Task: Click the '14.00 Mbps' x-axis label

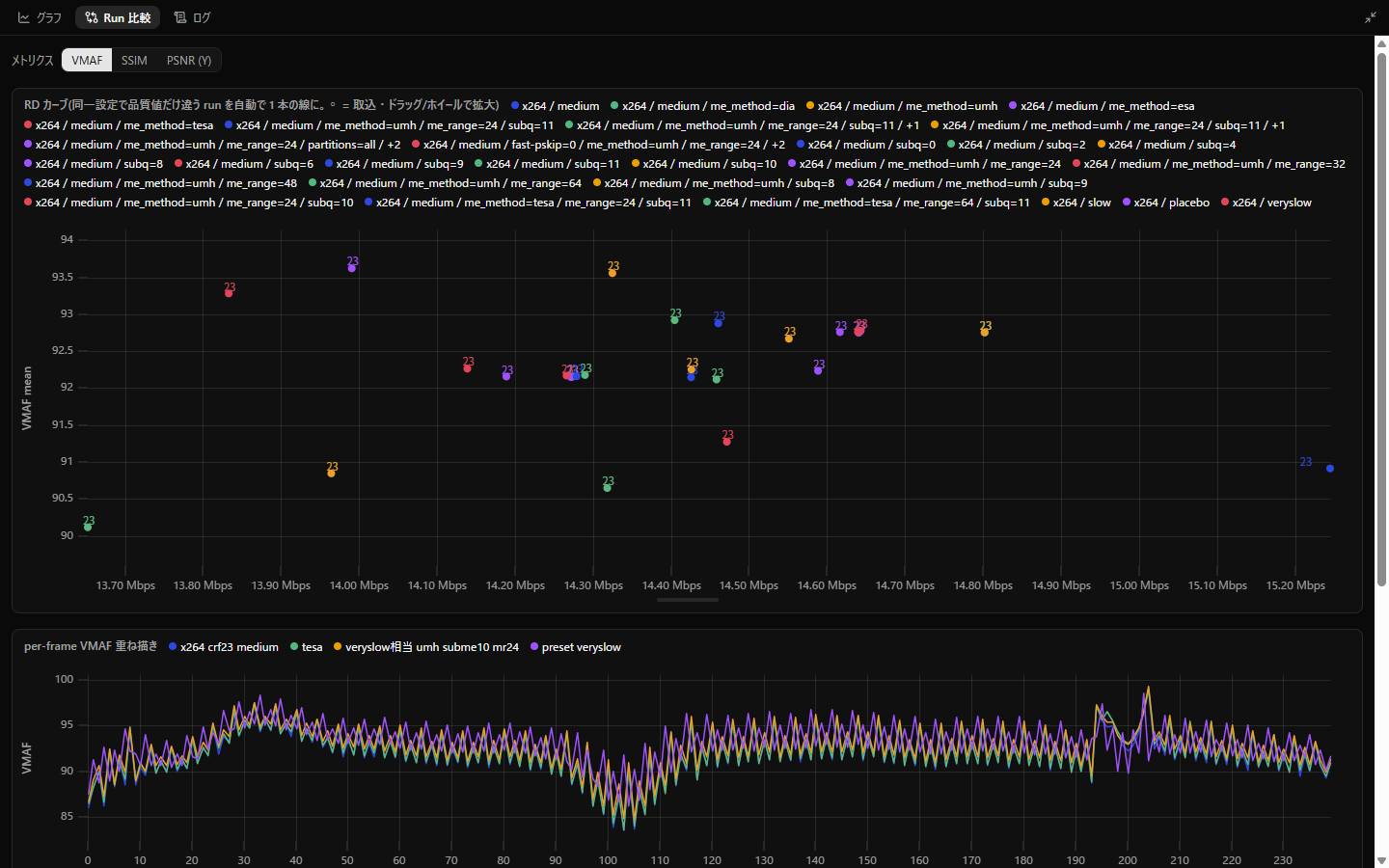Action: click(x=359, y=585)
